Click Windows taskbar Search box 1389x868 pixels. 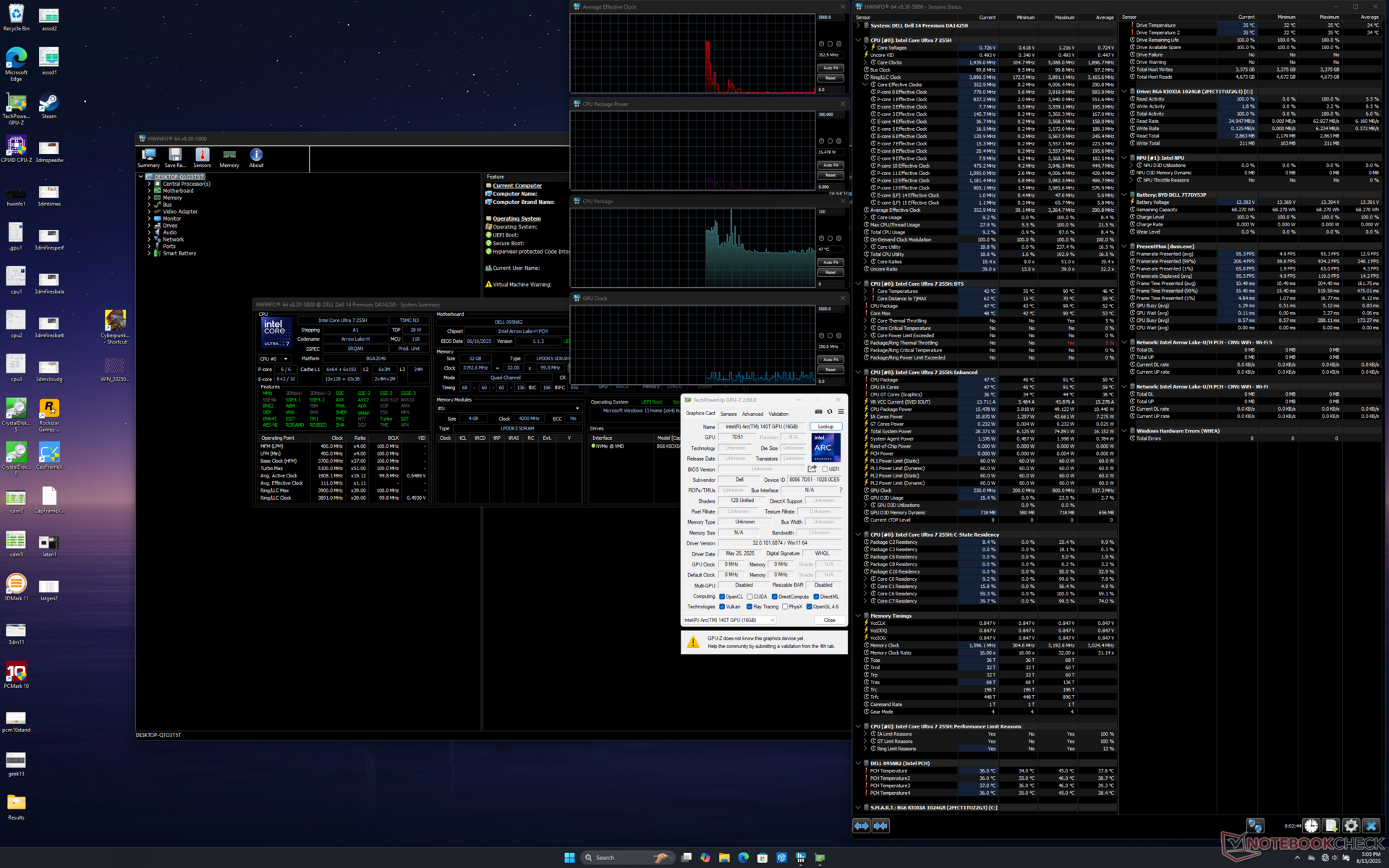click(x=627, y=858)
